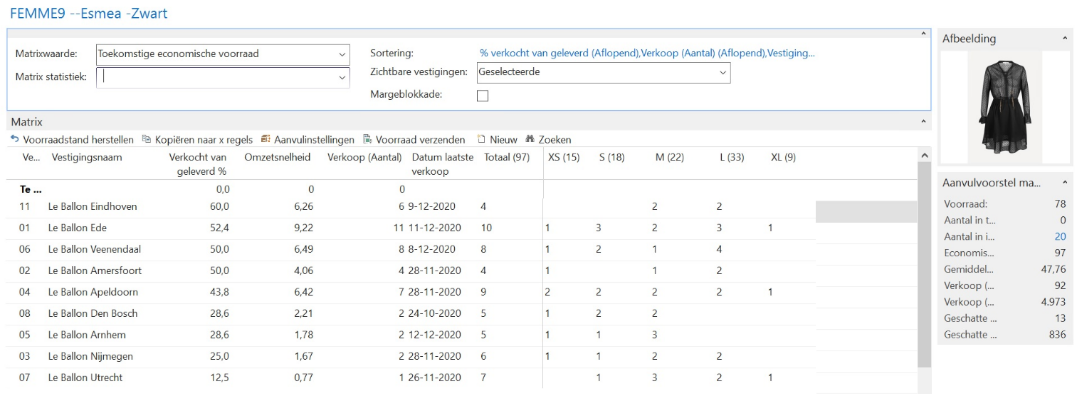Click the Voorraadstand herstellen undo icon
Image resolution: width=1077 pixels, height=394 pixels.
click(x=15, y=139)
